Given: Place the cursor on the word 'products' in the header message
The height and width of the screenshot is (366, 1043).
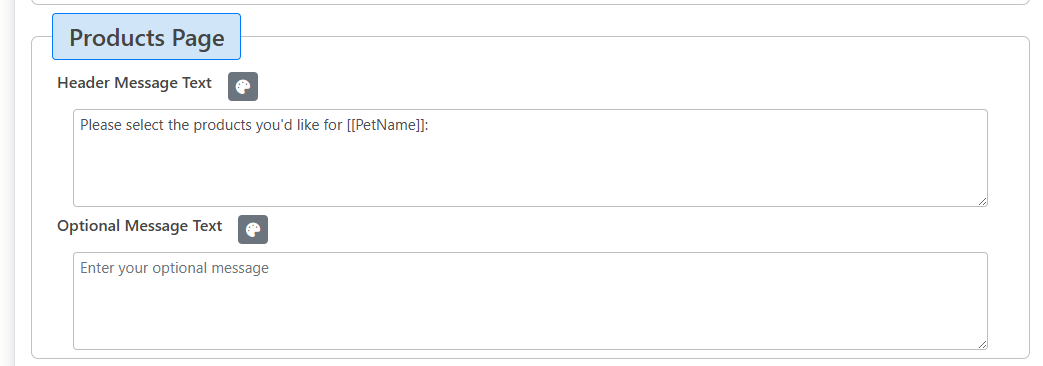Looking at the screenshot, I should (x=222, y=125).
